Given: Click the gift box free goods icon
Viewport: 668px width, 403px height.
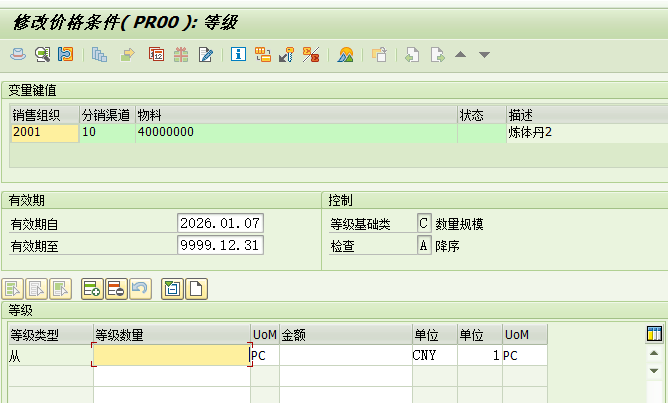Looking at the screenshot, I should coord(181,54).
